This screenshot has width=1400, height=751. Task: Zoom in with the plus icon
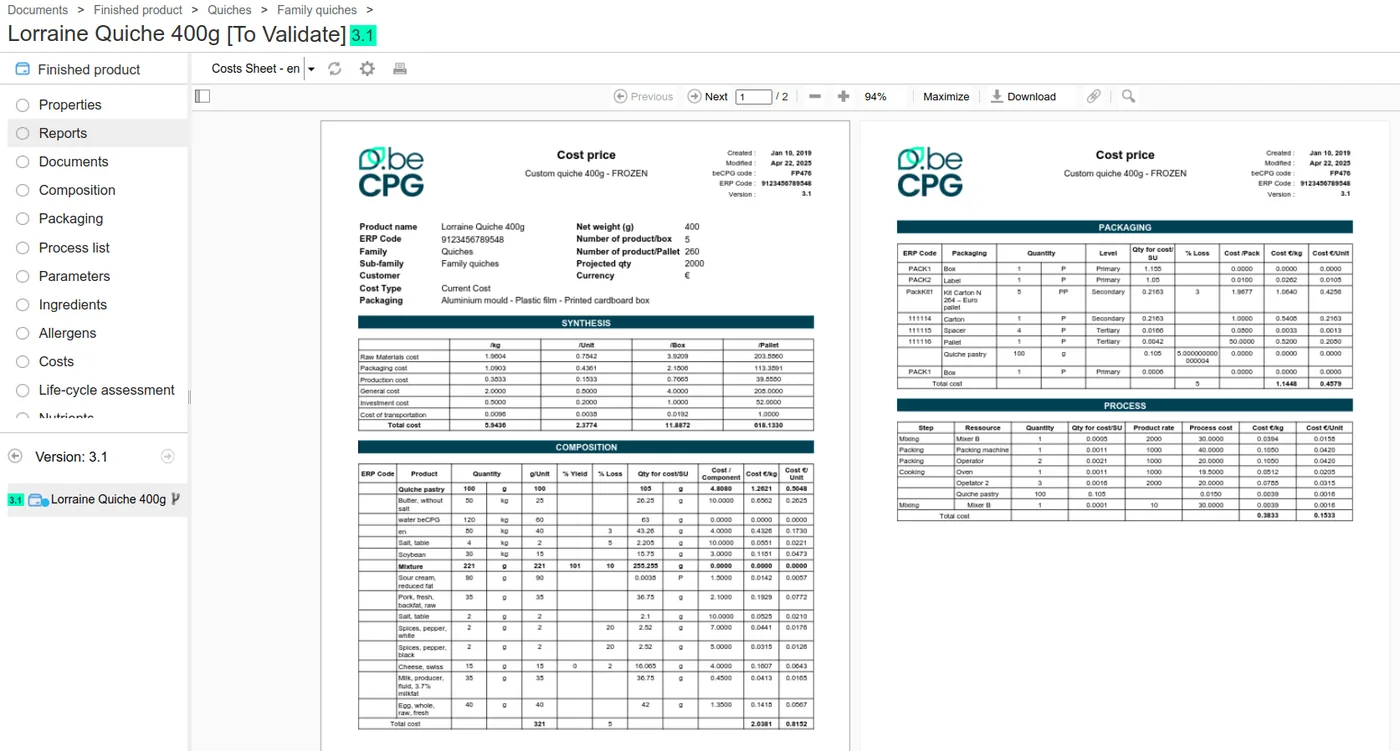843,96
